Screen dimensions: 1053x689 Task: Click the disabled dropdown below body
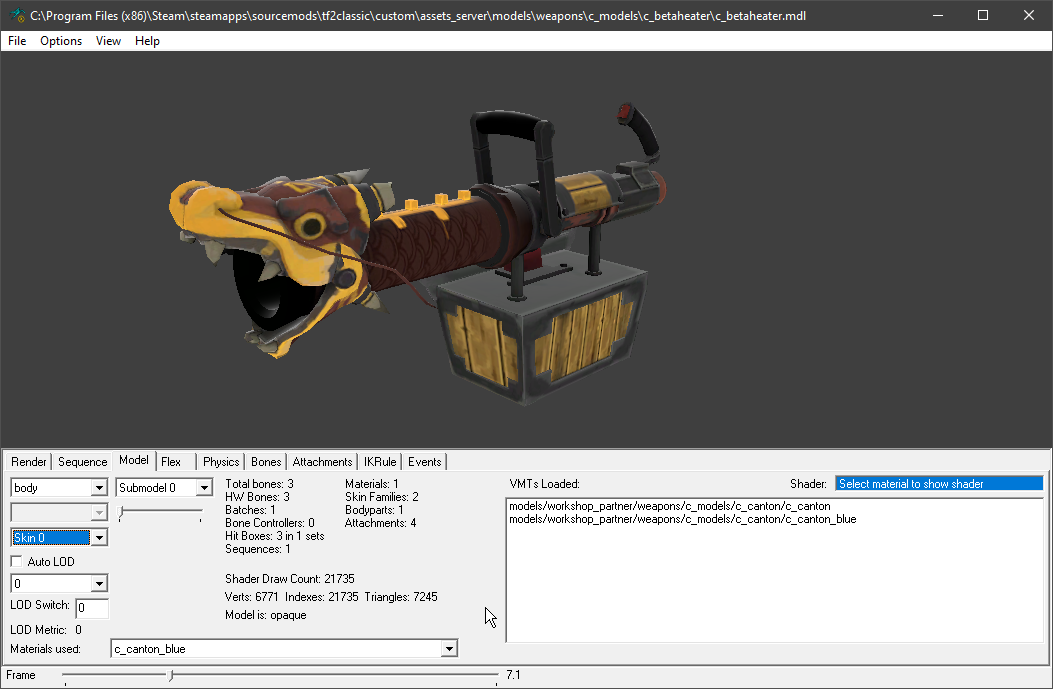[59, 512]
